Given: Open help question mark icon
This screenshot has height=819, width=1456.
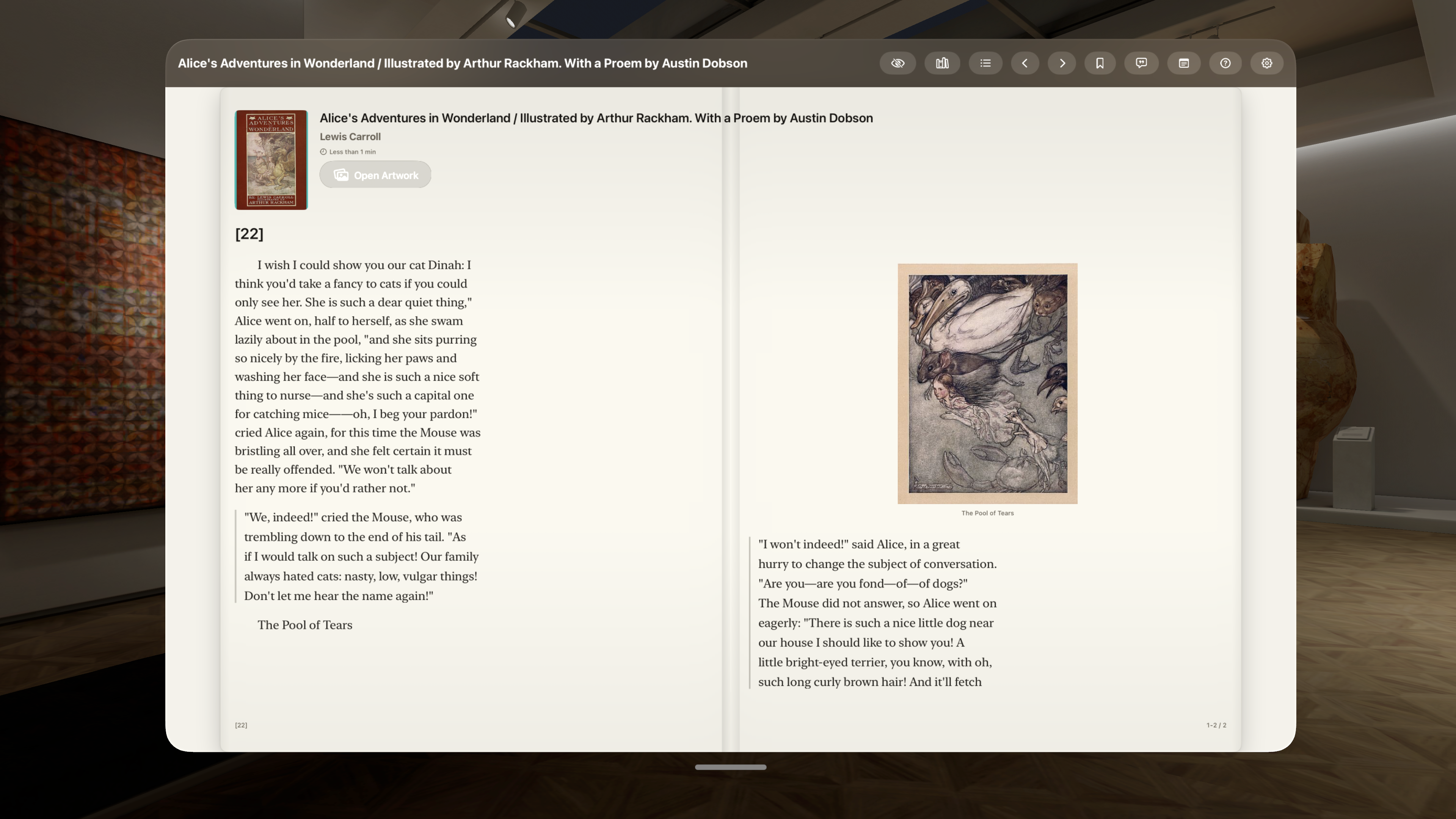Looking at the screenshot, I should click(1225, 63).
